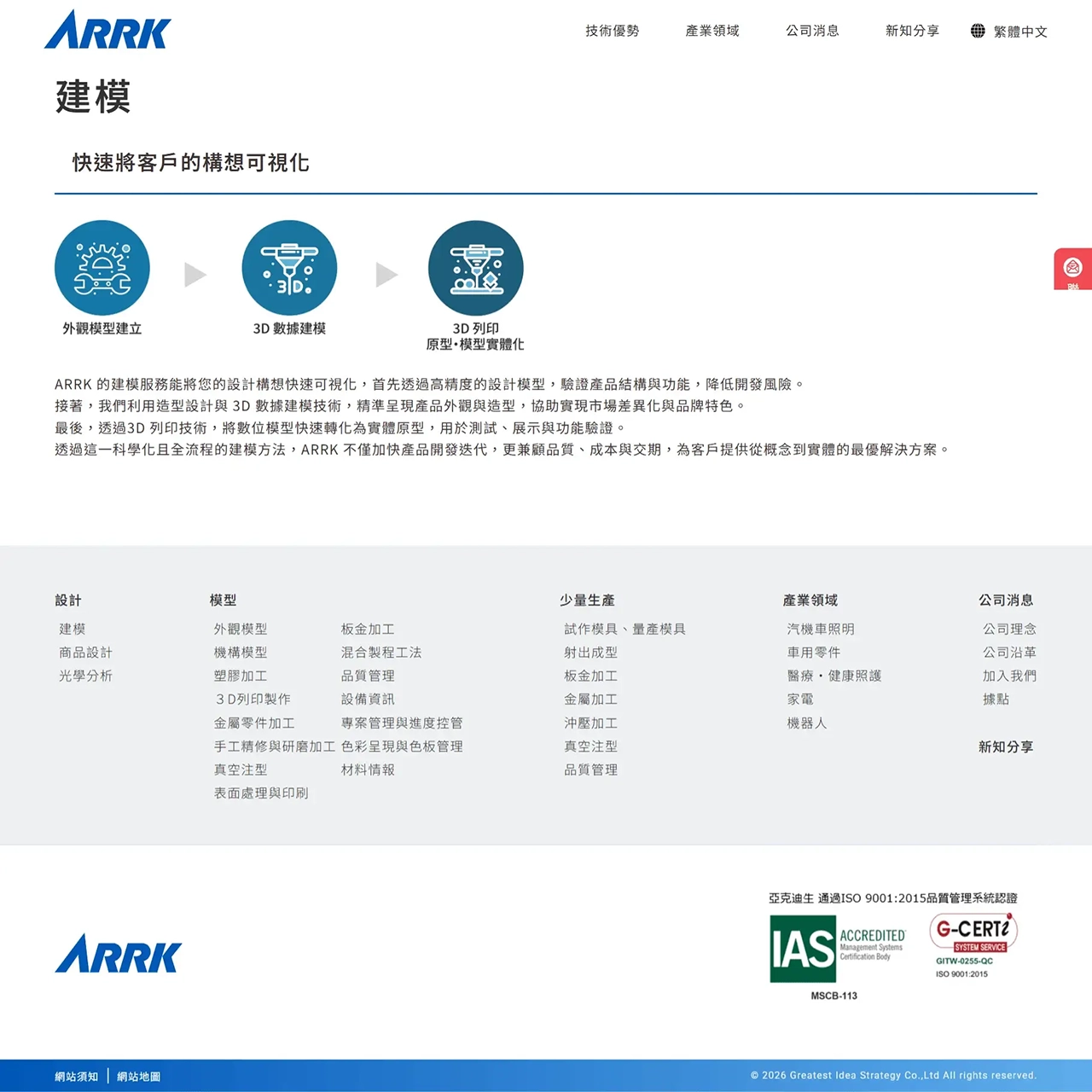Open 塑膠加工 footer link
The height and width of the screenshot is (1092, 1092).
[x=241, y=676]
